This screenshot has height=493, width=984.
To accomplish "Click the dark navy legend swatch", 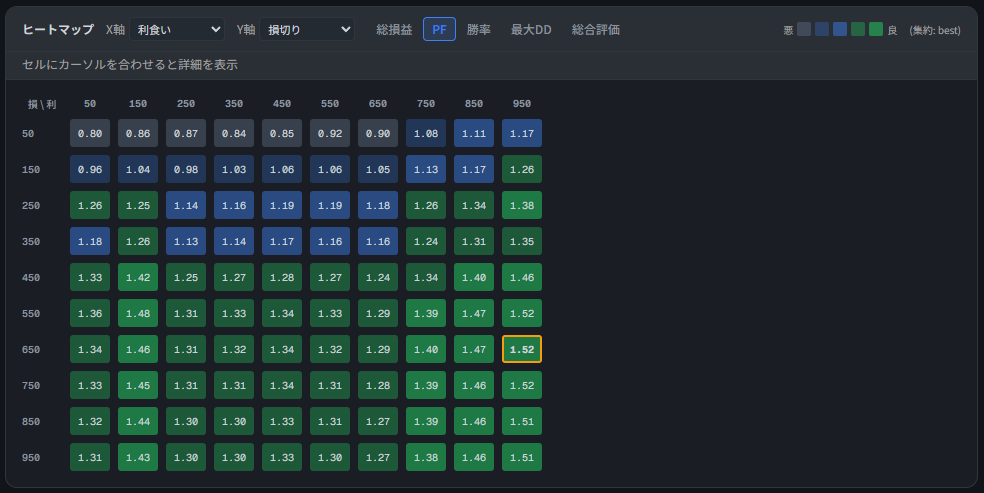I will pos(822,29).
